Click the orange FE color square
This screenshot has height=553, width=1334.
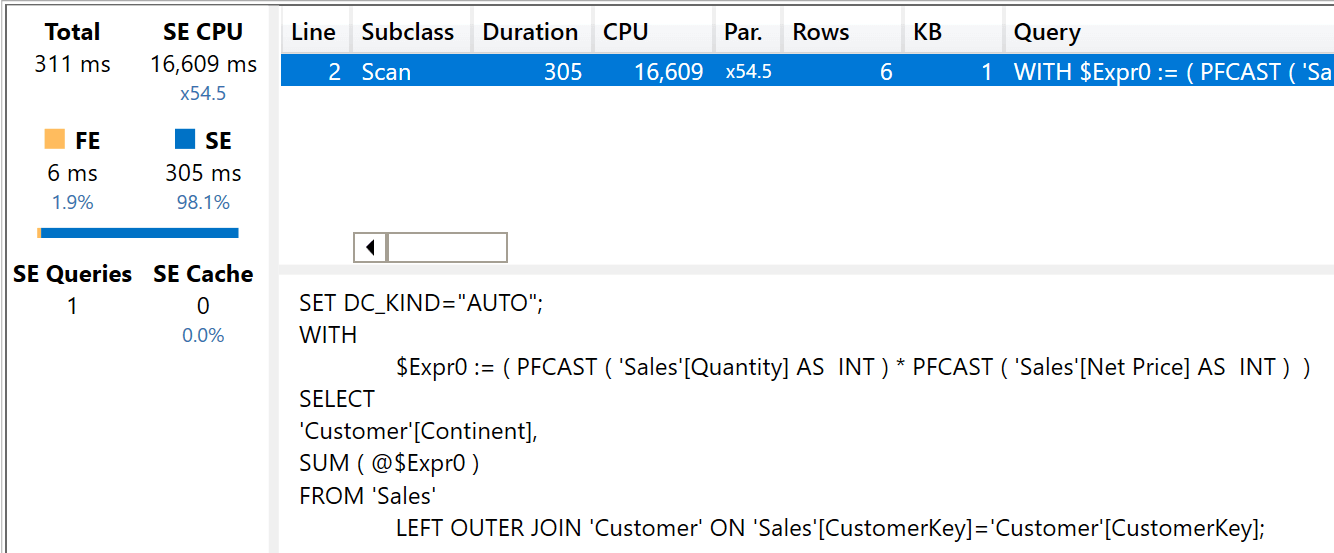click(x=55, y=138)
